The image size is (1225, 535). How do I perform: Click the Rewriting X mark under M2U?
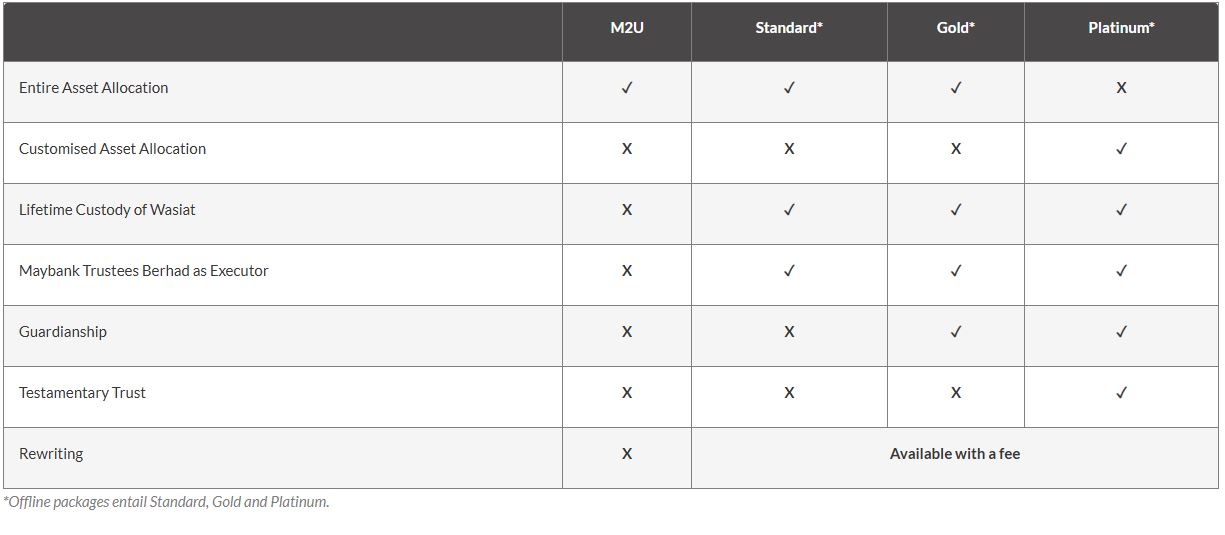pos(627,454)
